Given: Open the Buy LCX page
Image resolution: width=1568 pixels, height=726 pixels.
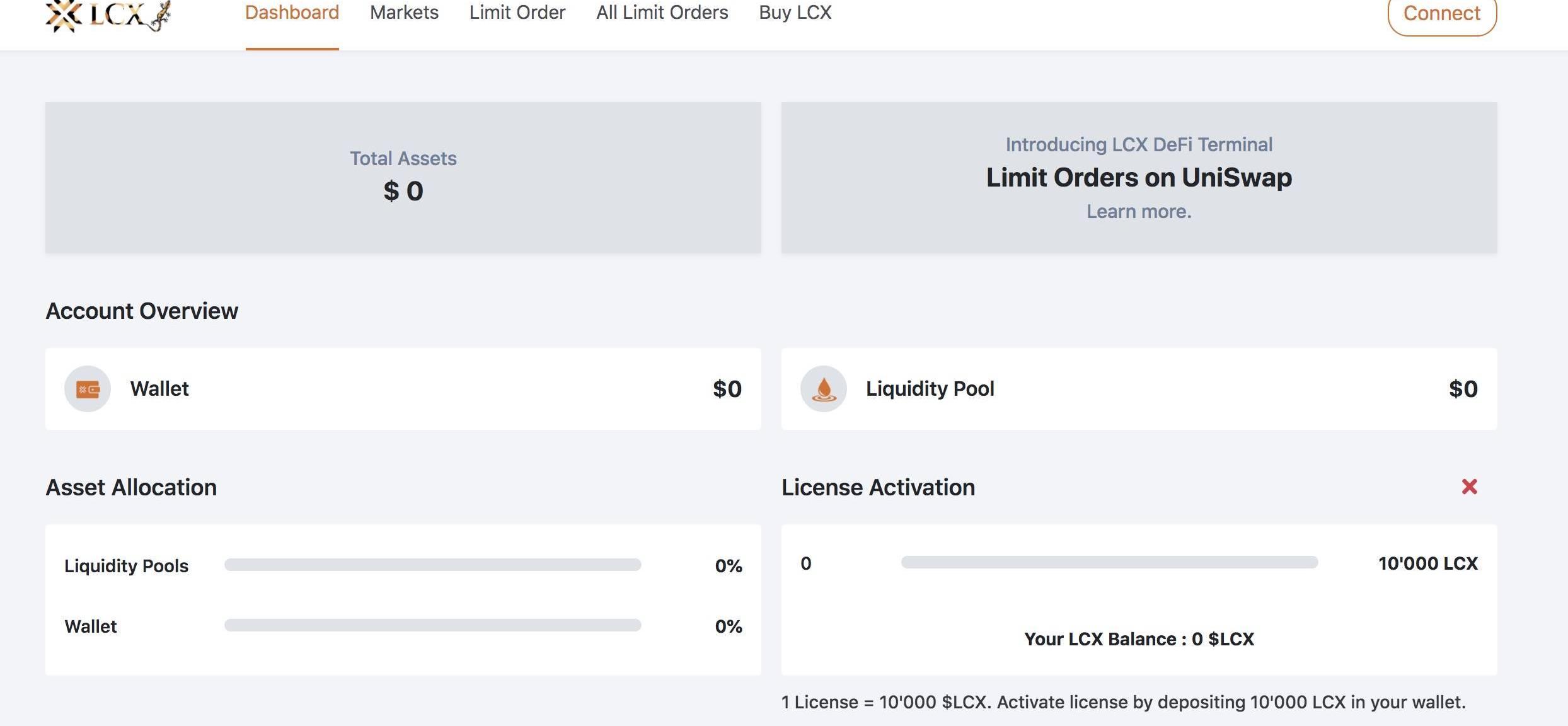Looking at the screenshot, I should pyautogui.click(x=795, y=13).
